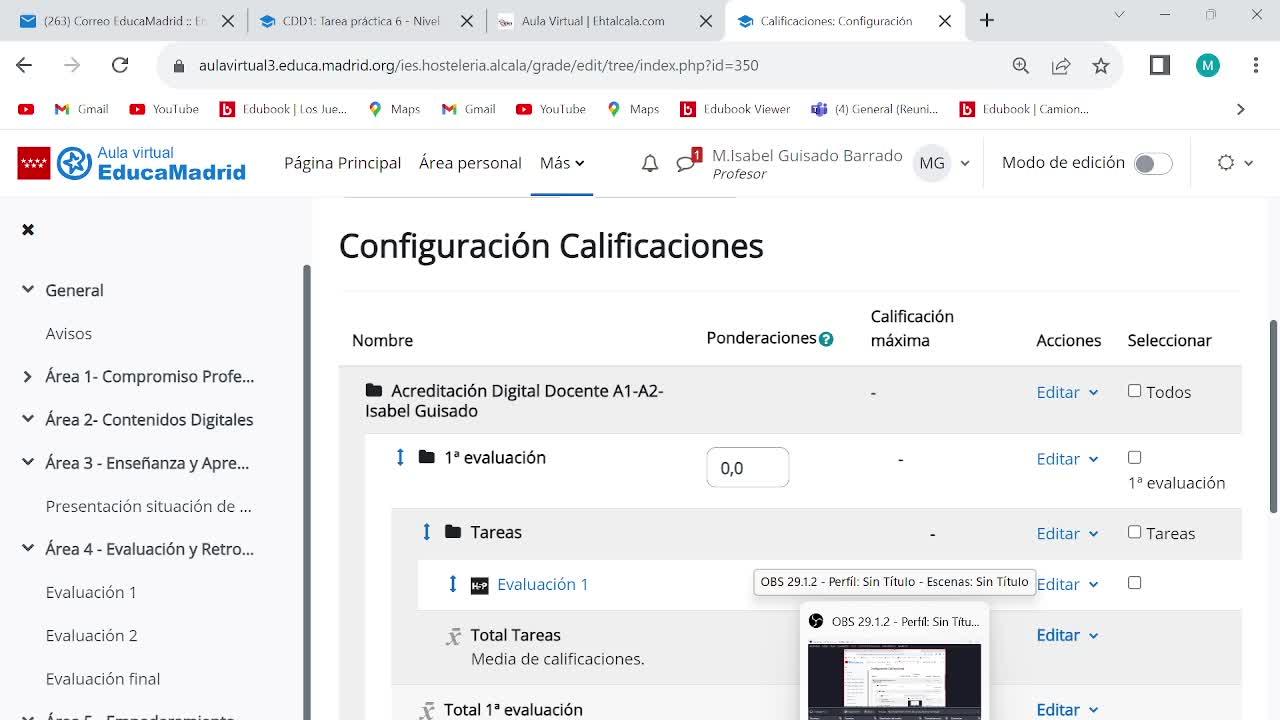Viewport: 1280px width, 720px height.
Task: Show more bookmarks with the chevron
Action: (x=1241, y=109)
